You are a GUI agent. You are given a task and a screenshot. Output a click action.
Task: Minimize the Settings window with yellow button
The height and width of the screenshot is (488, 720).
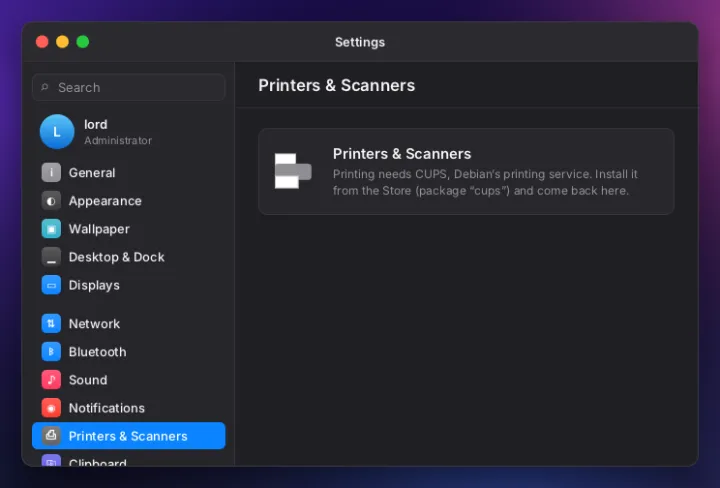(x=62, y=42)
